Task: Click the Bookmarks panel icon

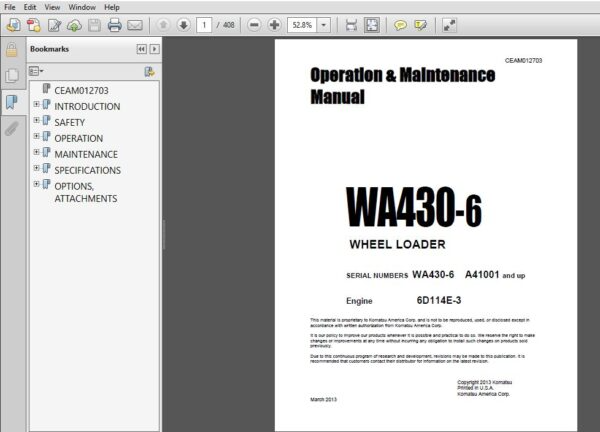Action: pos(12,102)
